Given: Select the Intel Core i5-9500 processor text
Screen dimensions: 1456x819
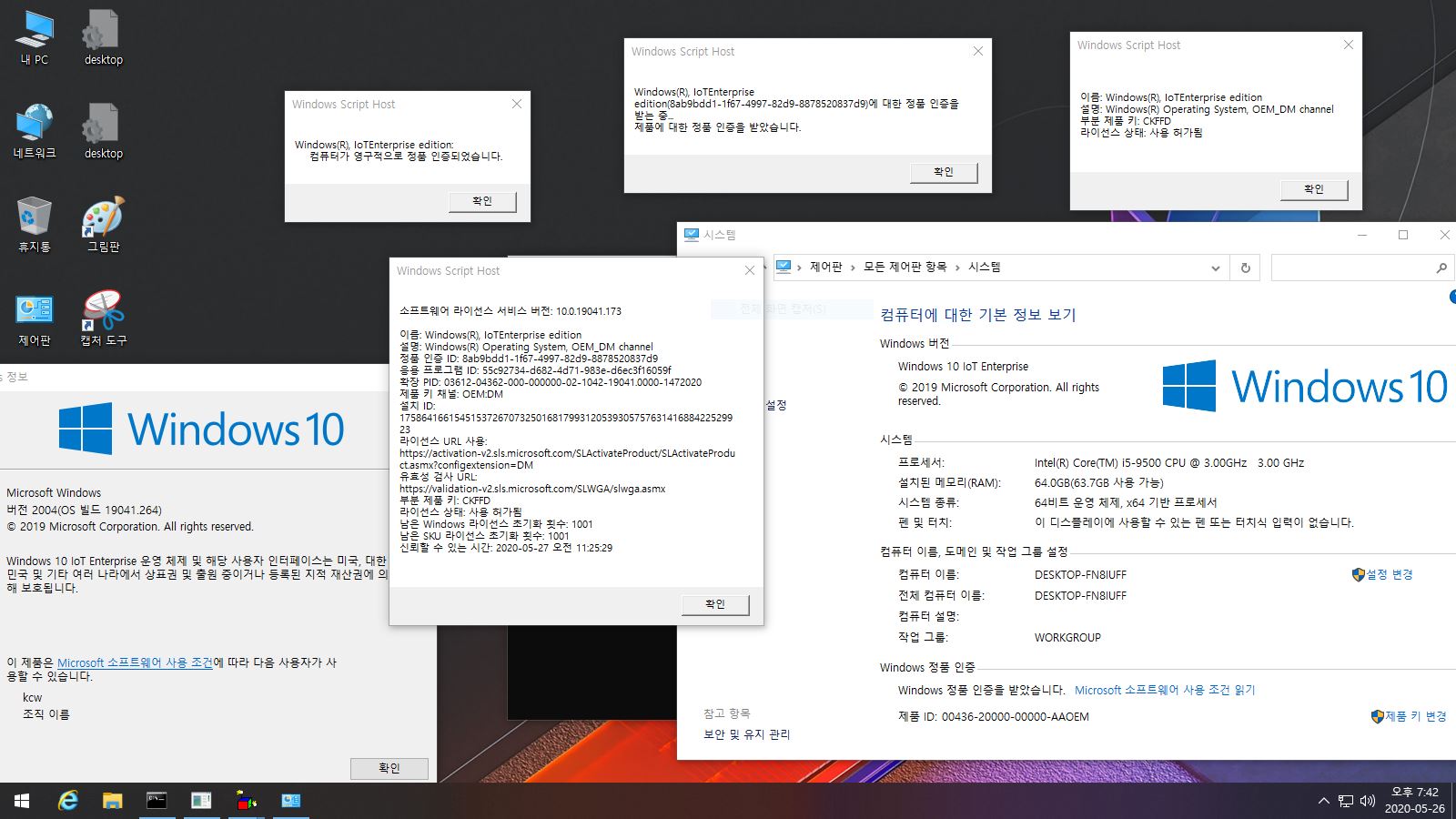Looking at the screenshot, I should (x=1169, y=463).
